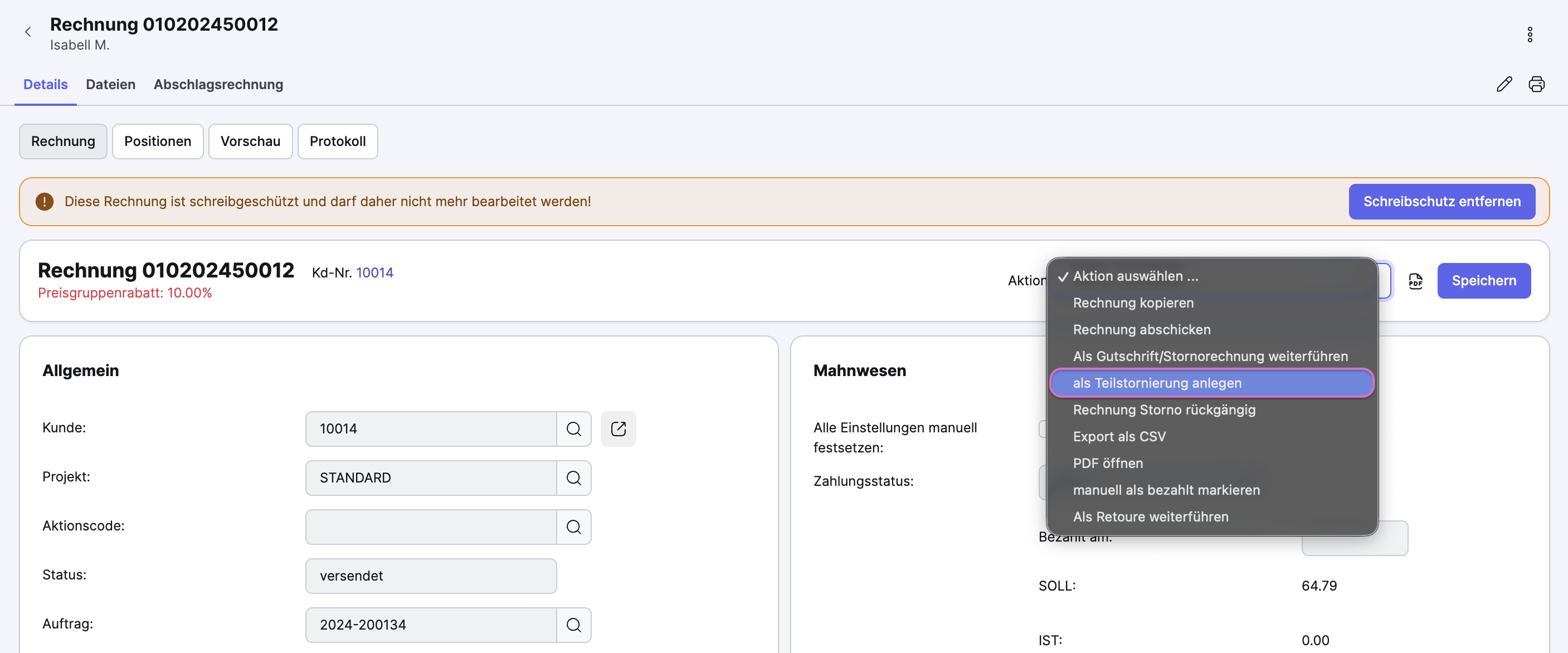
Task: Select 'PDF öffnen' from action list
Action: (1211, 464)
